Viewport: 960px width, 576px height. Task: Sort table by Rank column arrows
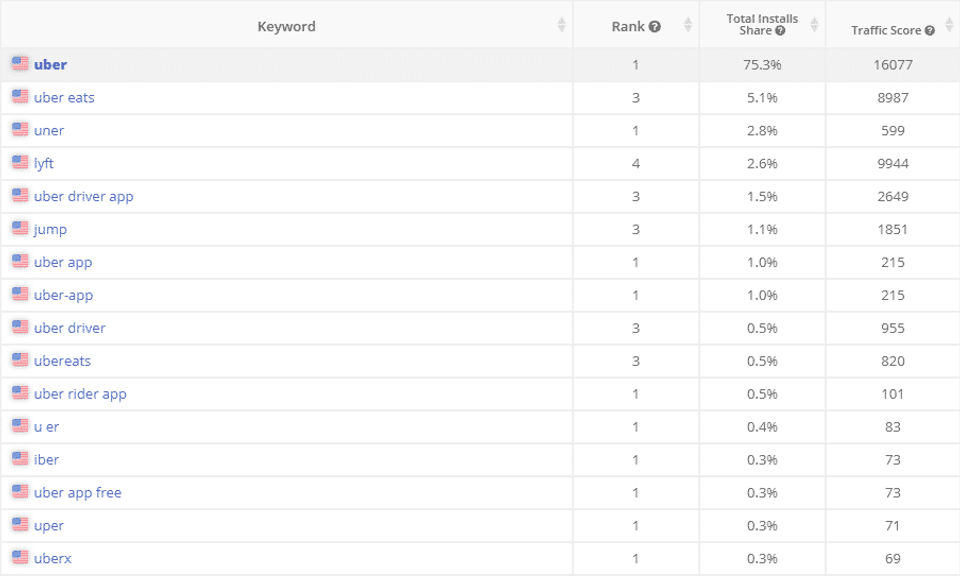click(687, 25)
